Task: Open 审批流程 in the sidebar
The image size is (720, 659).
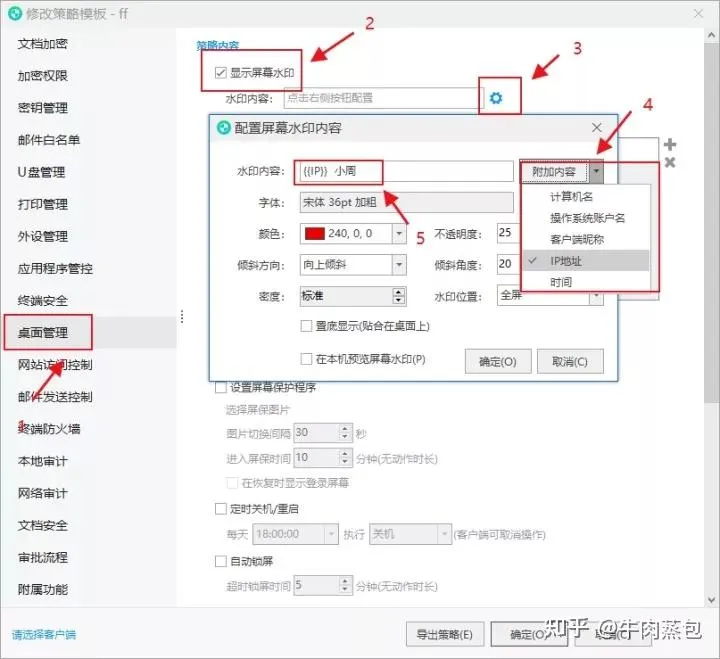Action: point(43,558)
